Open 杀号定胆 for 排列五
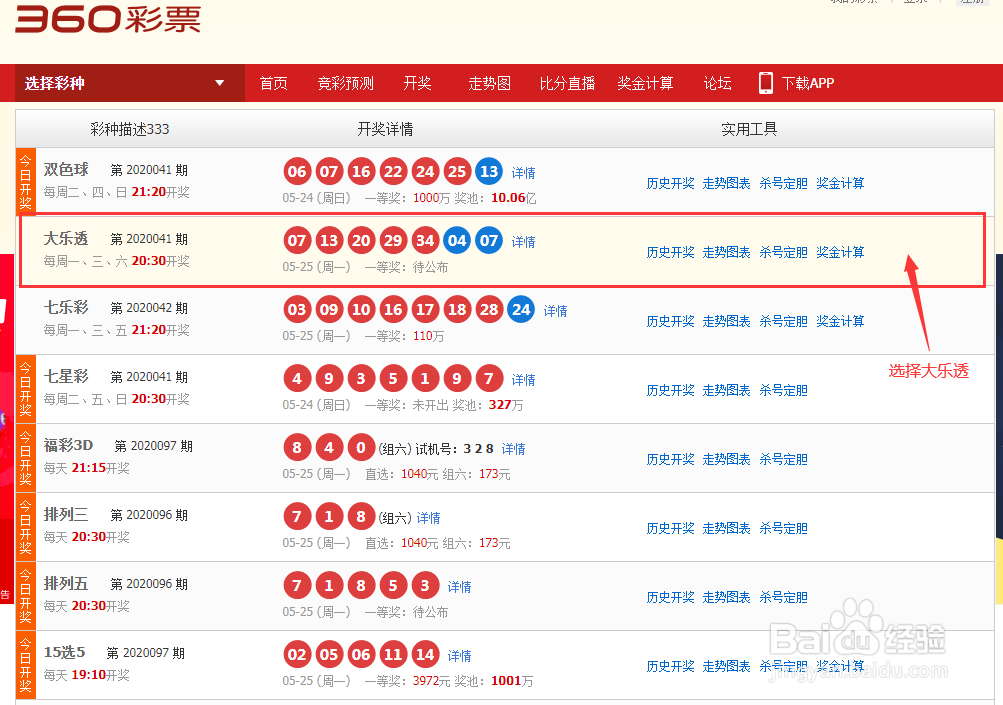Viewport: 1003px width, 705px height. click(784, 598)
